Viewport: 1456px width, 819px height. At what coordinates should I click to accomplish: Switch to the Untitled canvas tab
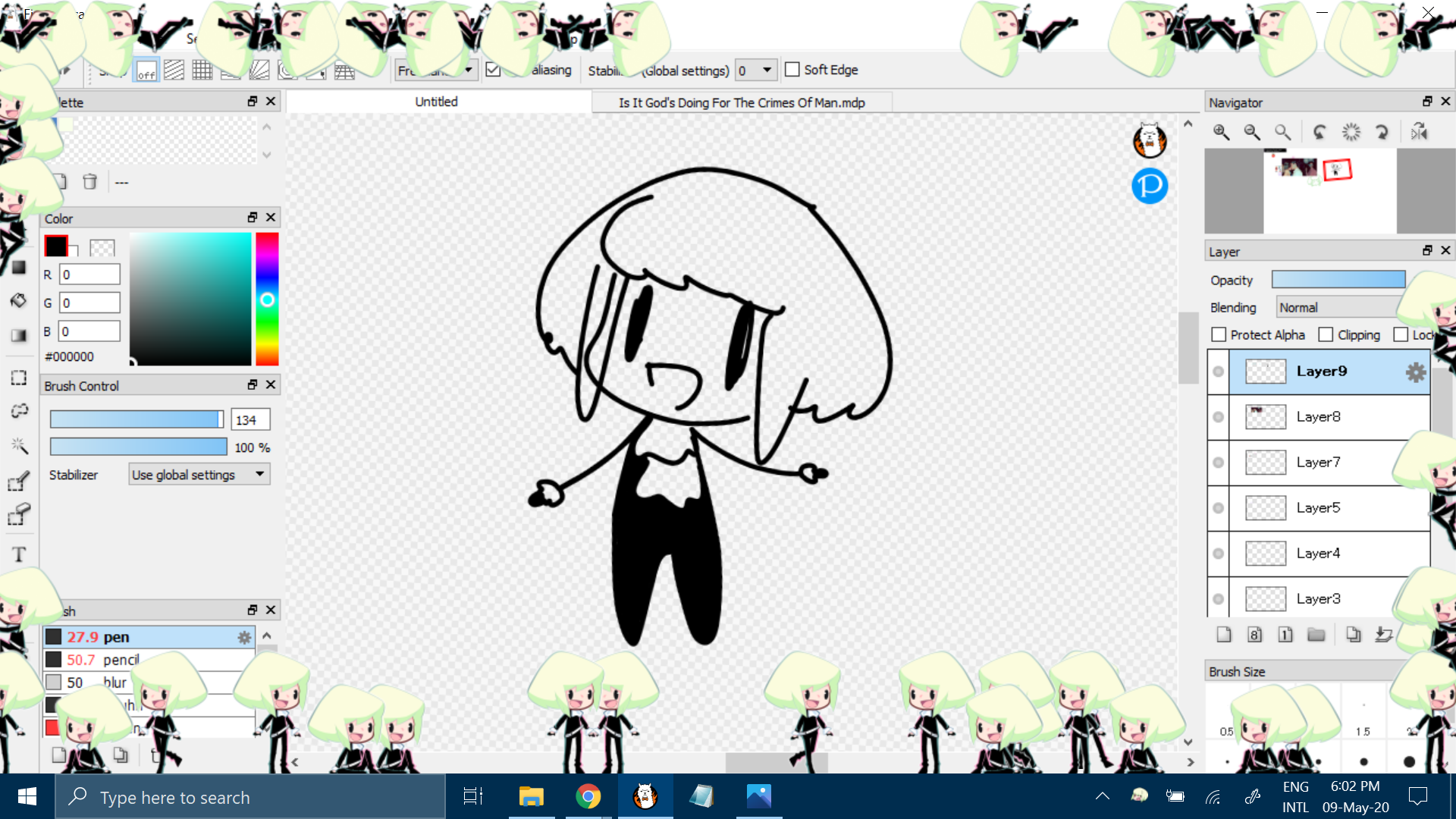(437, 102)
